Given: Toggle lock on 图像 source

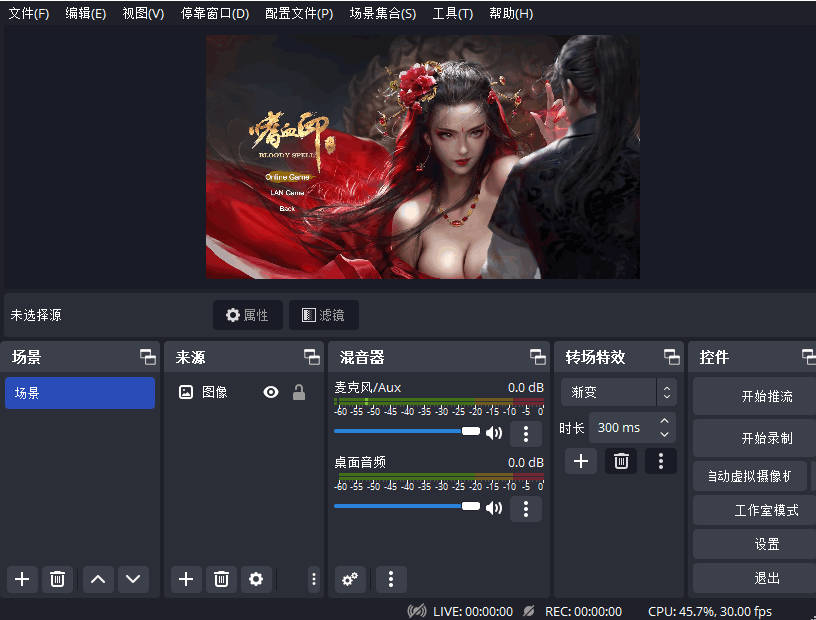Looking at the screenshot, I should [x=299, y=392].
